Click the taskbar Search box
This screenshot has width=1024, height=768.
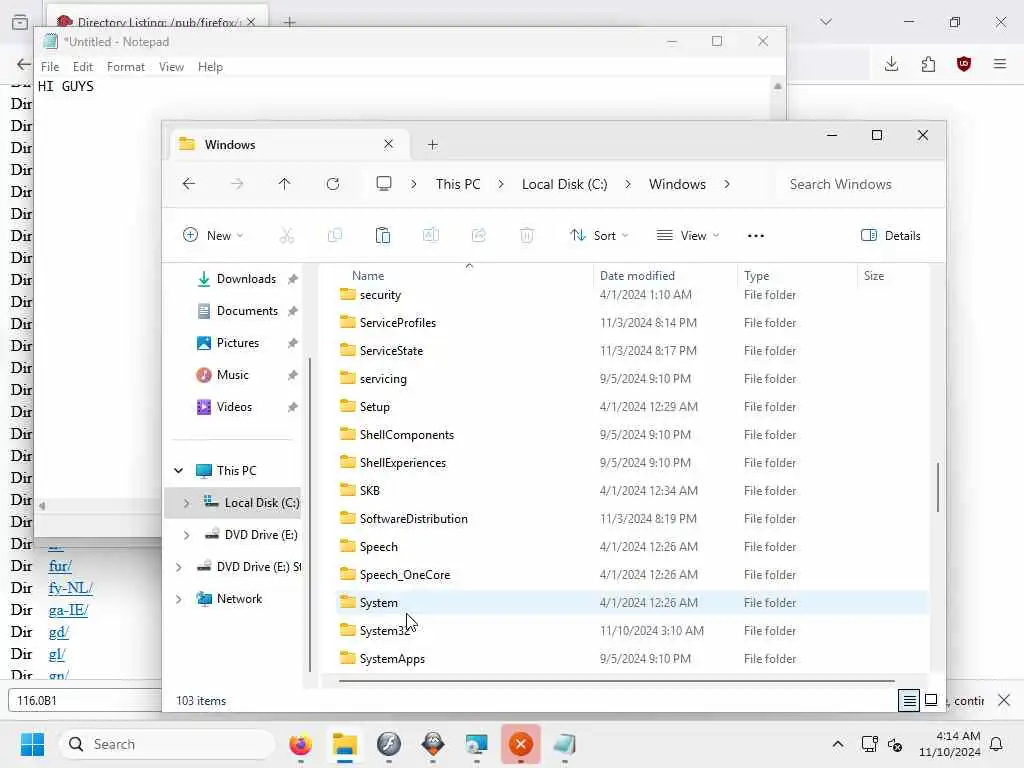[x=168, y=744]
